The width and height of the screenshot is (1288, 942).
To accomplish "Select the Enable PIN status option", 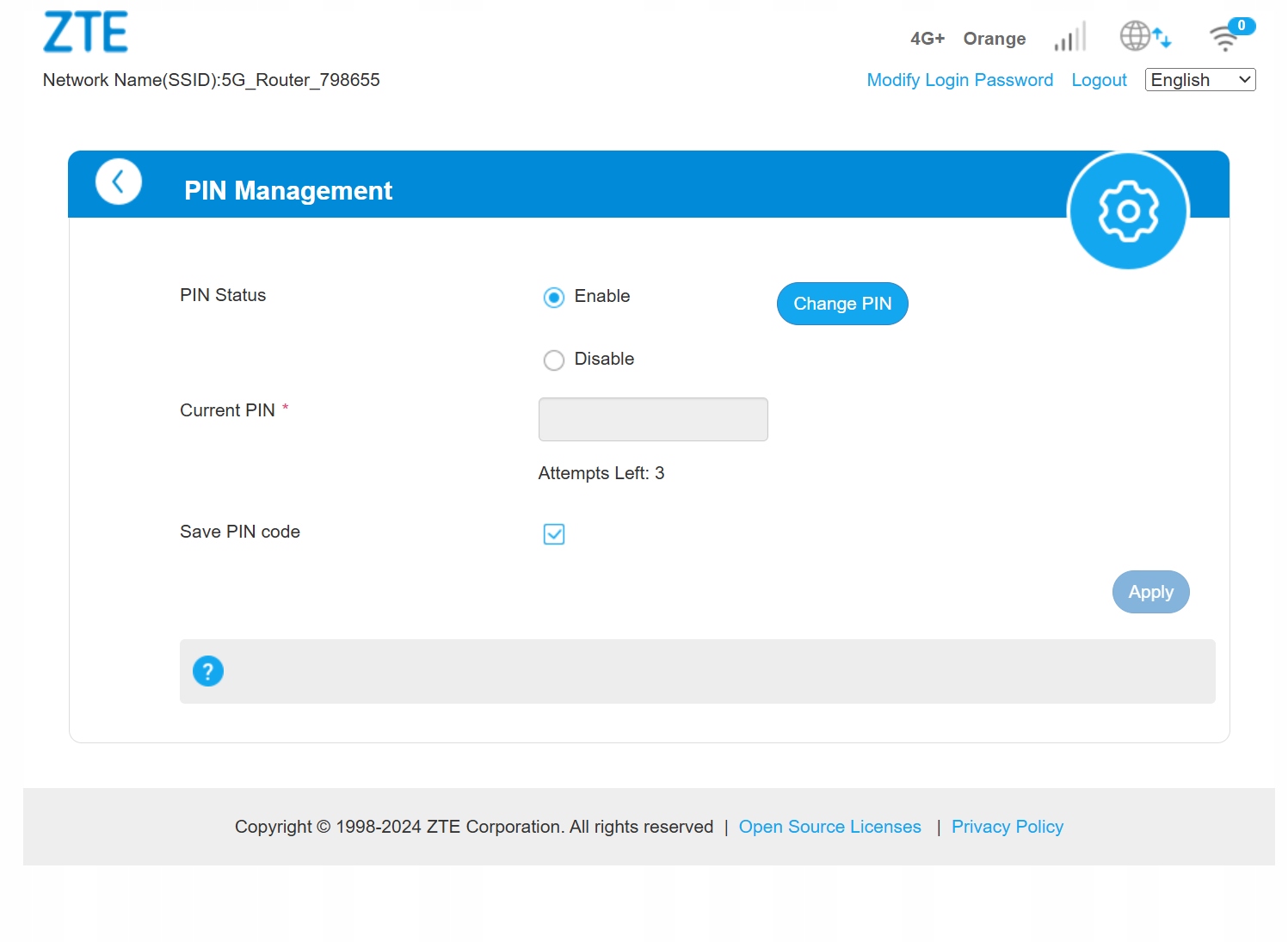I will pos(554,298).
